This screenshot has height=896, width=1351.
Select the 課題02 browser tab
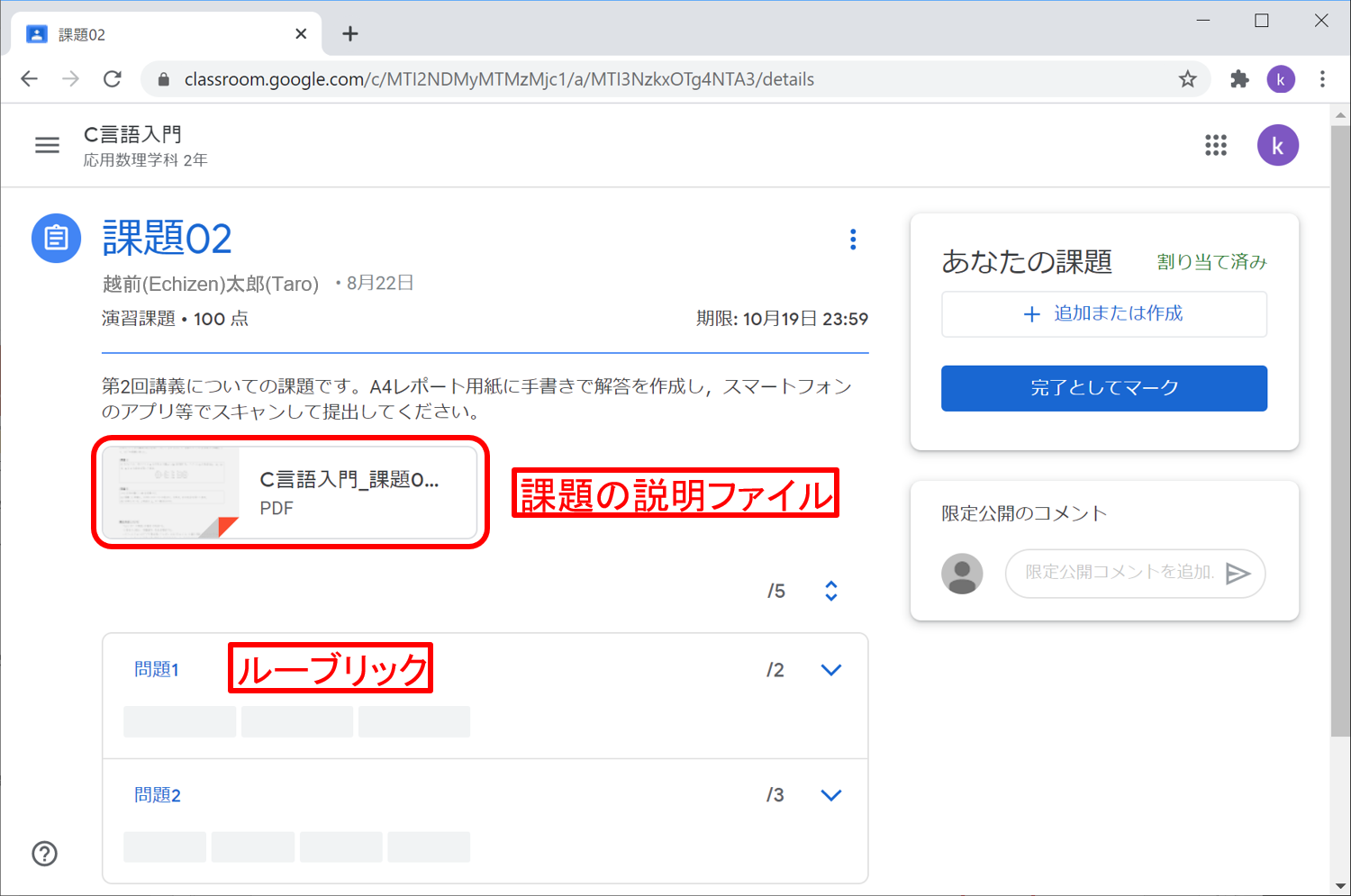(162, 34)
